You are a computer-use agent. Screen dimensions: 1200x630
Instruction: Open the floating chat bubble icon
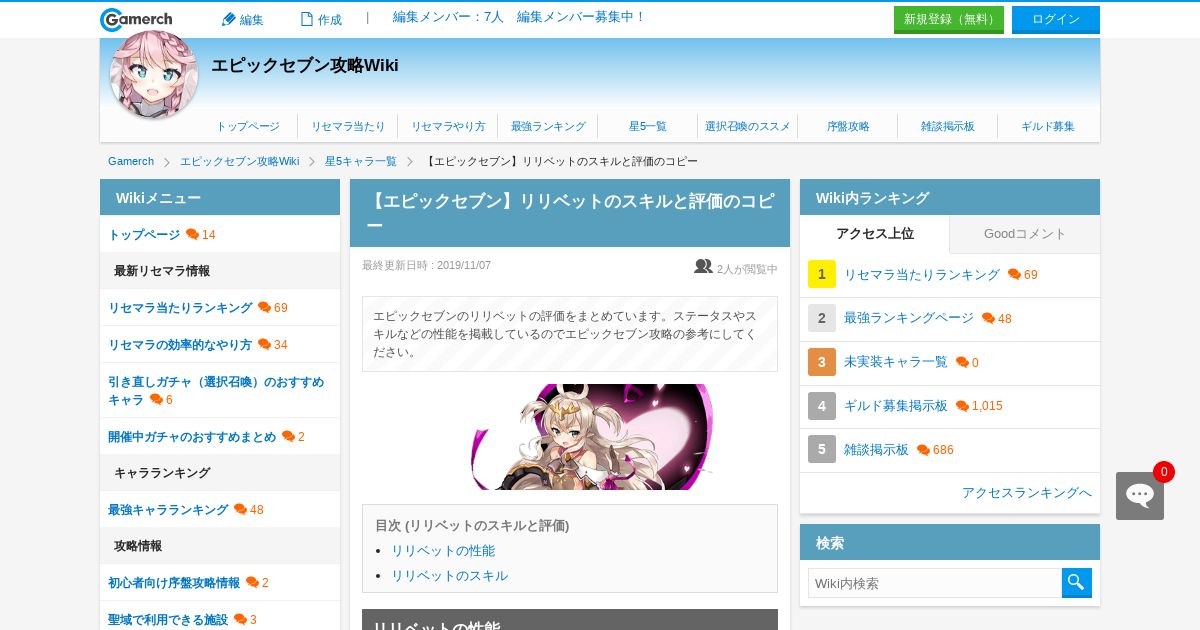(x=1140, y=496)
